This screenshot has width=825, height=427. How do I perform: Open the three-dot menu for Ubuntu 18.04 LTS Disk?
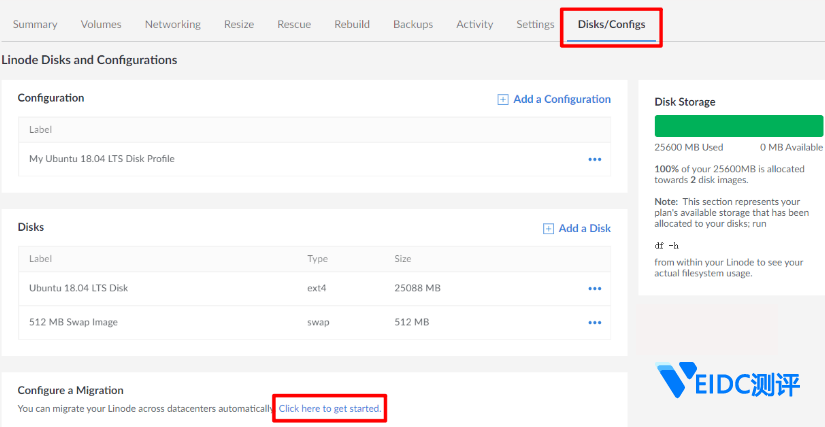coord(595,289)
